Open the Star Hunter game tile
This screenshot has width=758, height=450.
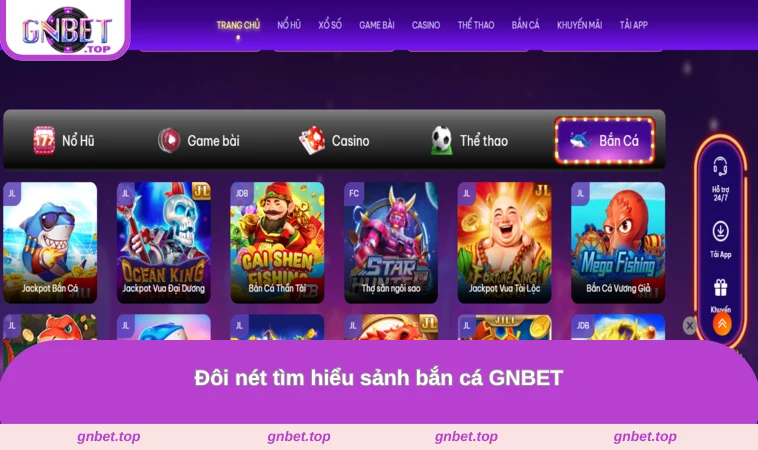point(391,243)
